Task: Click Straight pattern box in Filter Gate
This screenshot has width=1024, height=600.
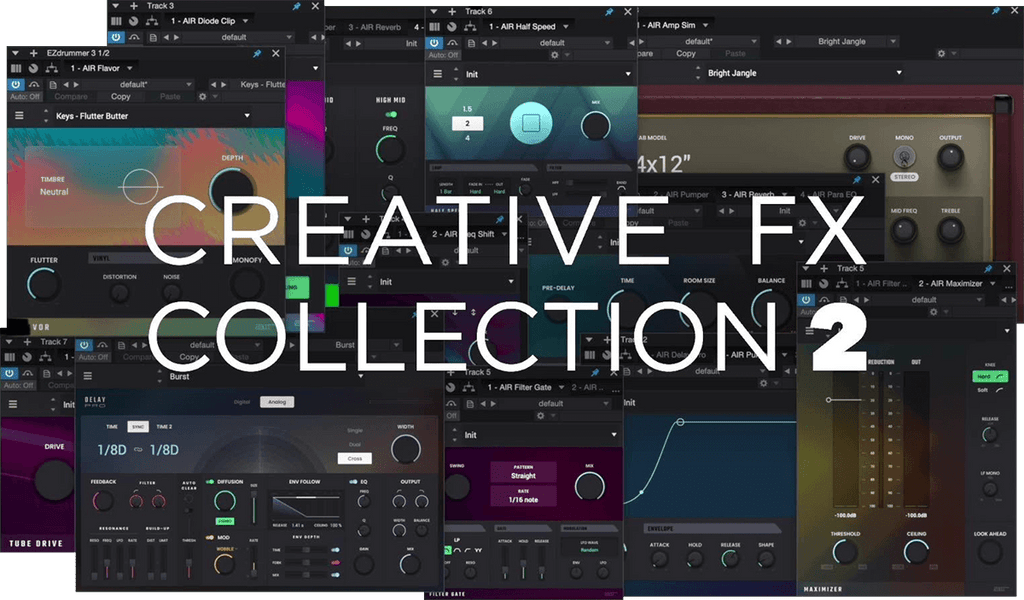Action: point(523,472)
